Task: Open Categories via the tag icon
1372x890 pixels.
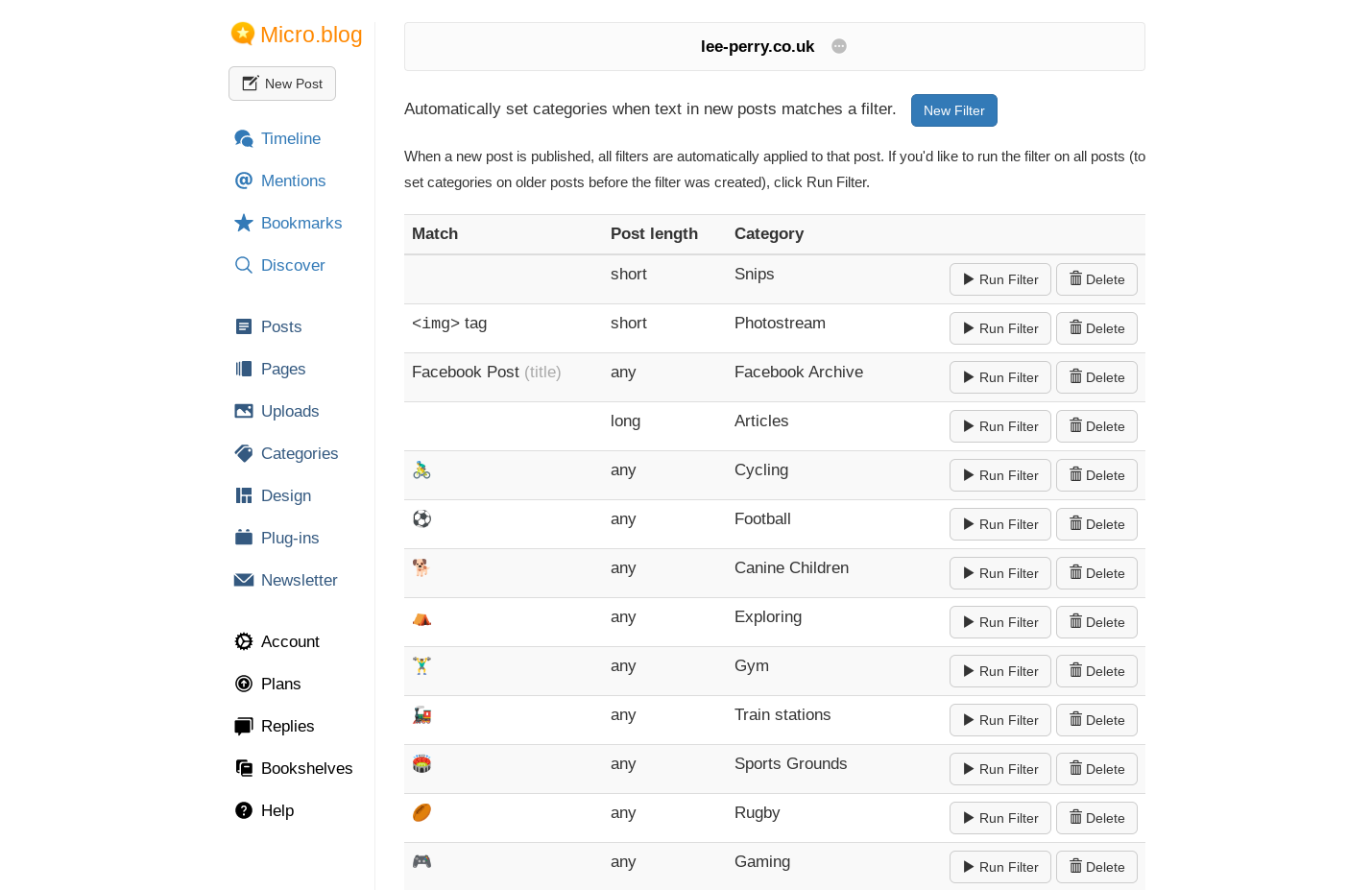Action: click(244, 453)
